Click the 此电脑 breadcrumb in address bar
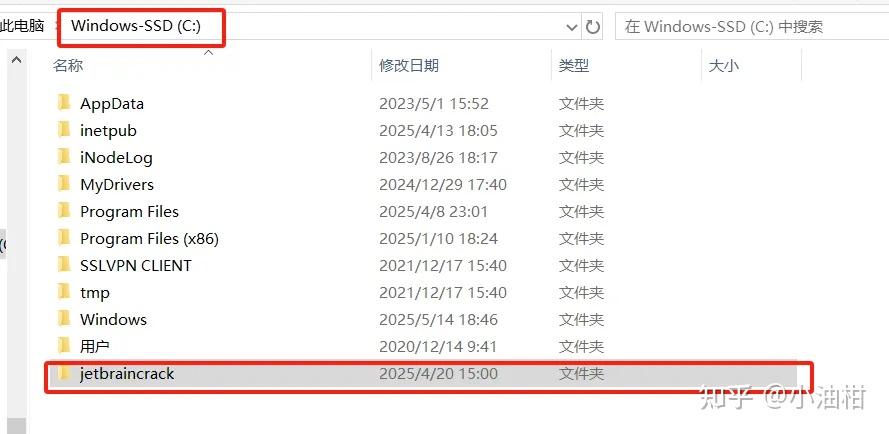This screenshot has height=434, width=889. (x=22, y=26)
